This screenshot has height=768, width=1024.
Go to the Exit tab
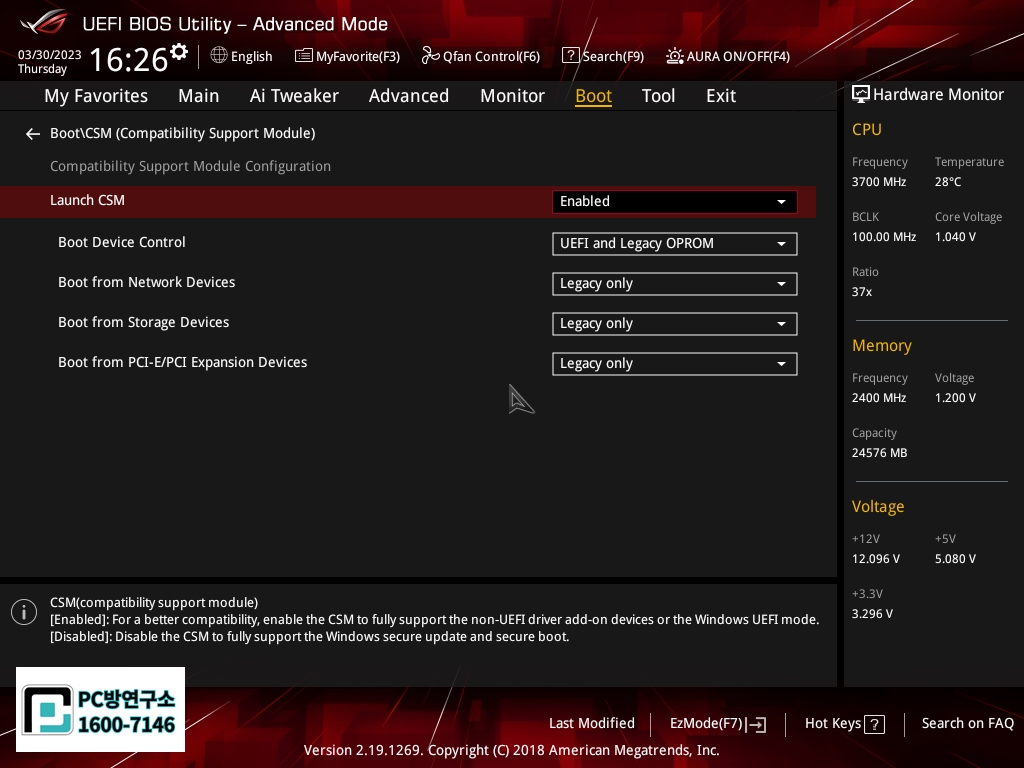721,96
